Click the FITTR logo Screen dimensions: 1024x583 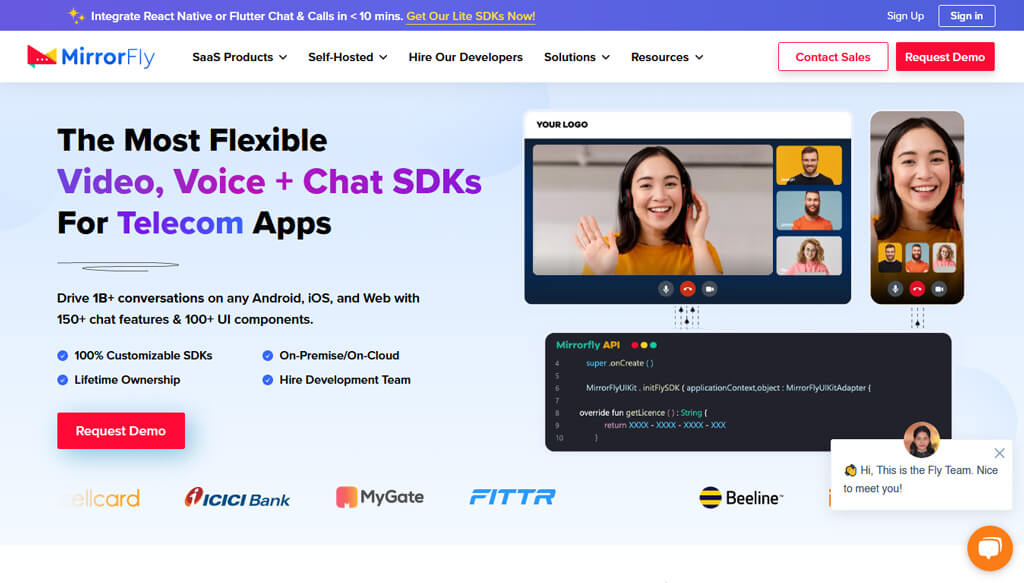[513, 497]
